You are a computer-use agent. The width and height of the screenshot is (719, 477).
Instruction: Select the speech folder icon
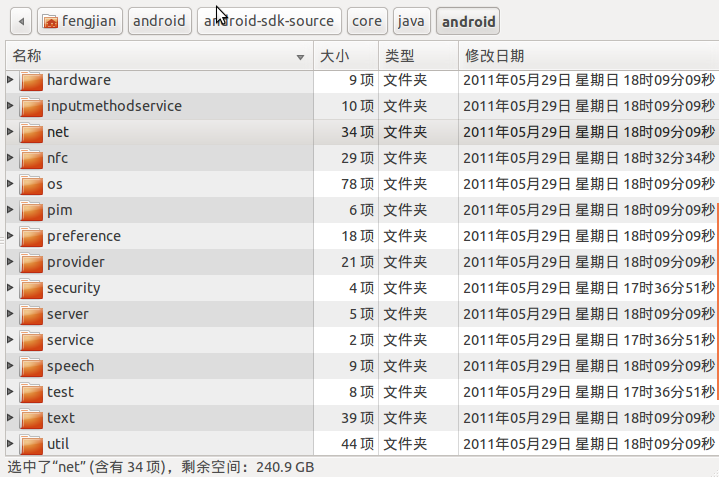point(31,366)
